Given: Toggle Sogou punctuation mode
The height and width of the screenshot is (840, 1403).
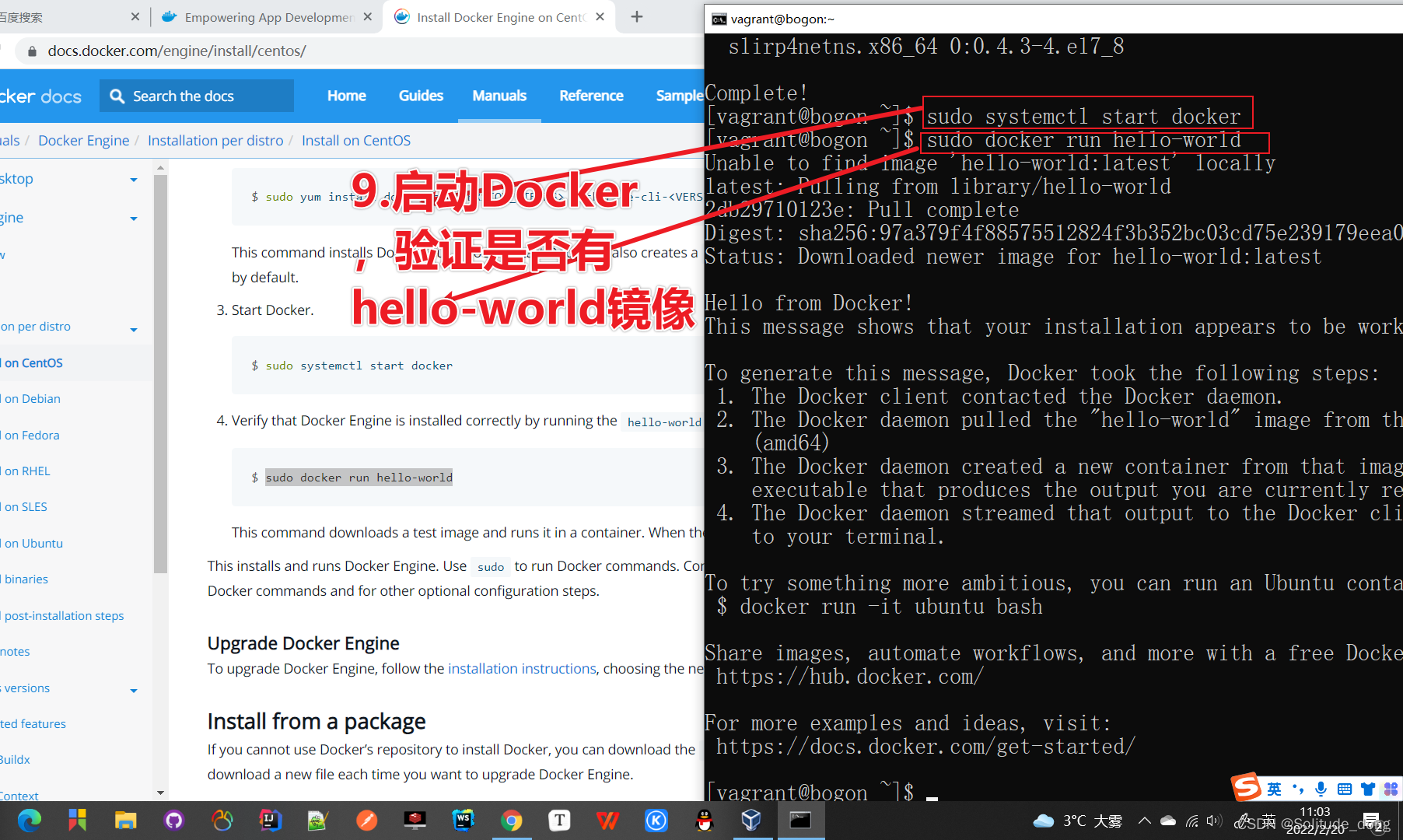Looking at the screenshot, I should (x=1297, y=789).
